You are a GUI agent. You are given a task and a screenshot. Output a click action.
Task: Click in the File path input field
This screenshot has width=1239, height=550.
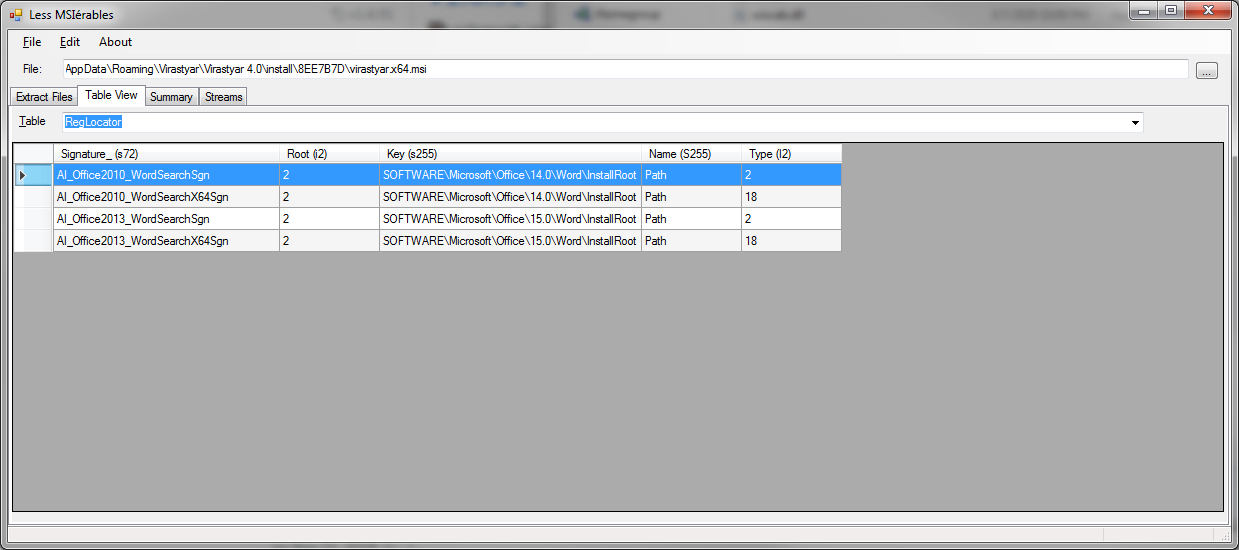624,69
